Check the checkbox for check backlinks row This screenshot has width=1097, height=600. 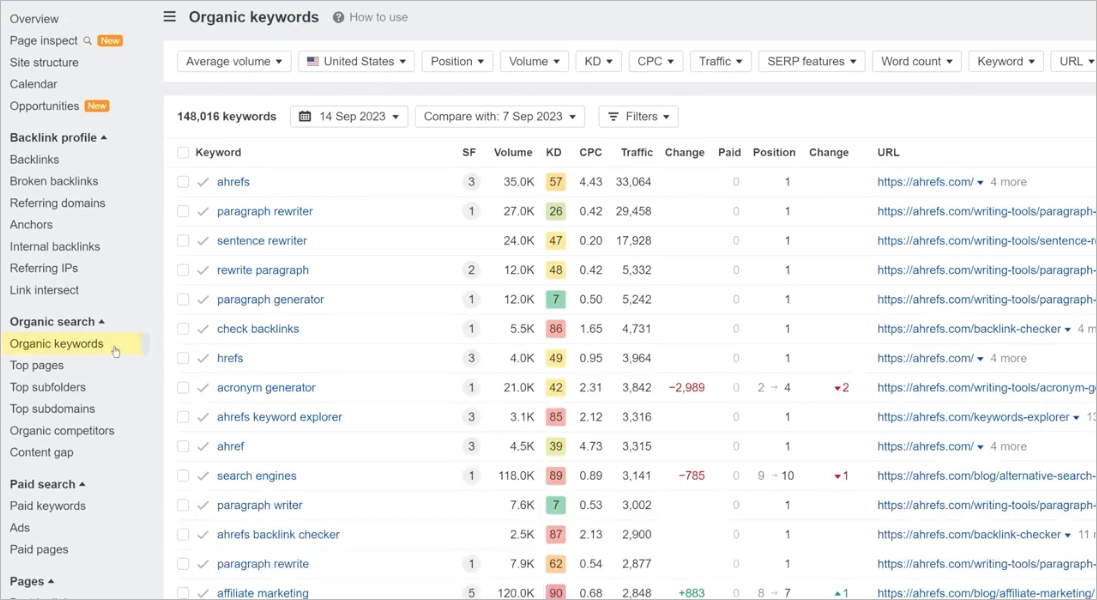tap(185, 328)
